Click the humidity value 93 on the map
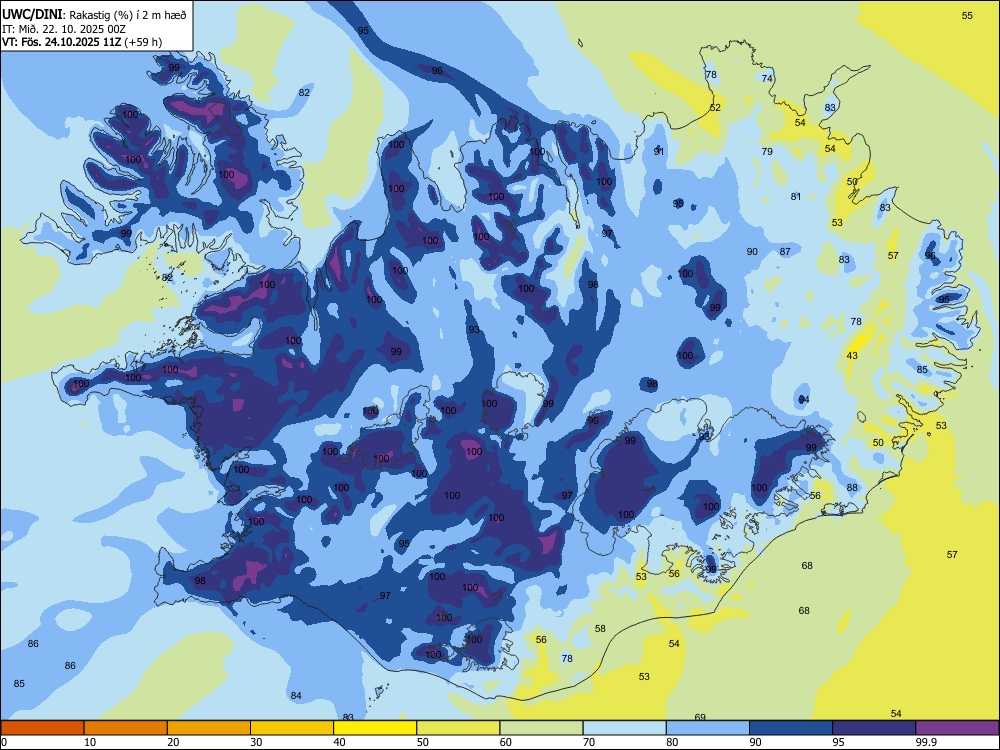This screenshot has height=750, width=1000. [474, 330]
